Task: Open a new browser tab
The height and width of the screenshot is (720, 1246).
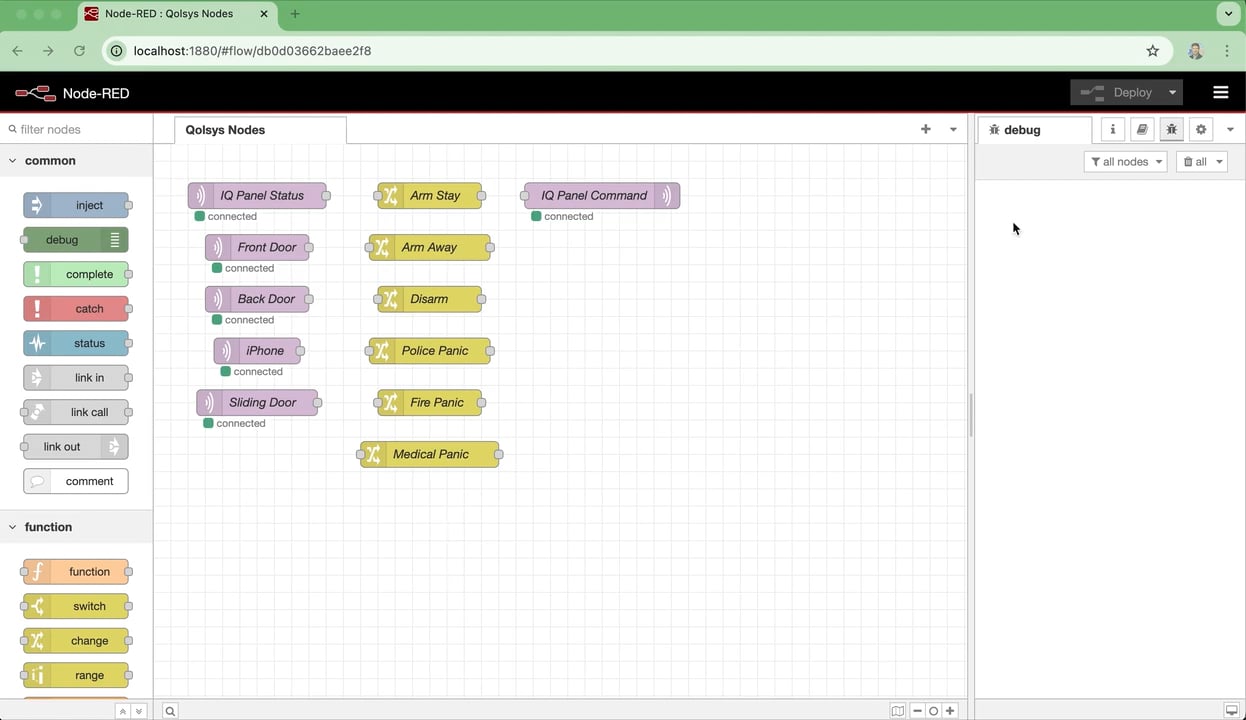Action: click(295, 14)
